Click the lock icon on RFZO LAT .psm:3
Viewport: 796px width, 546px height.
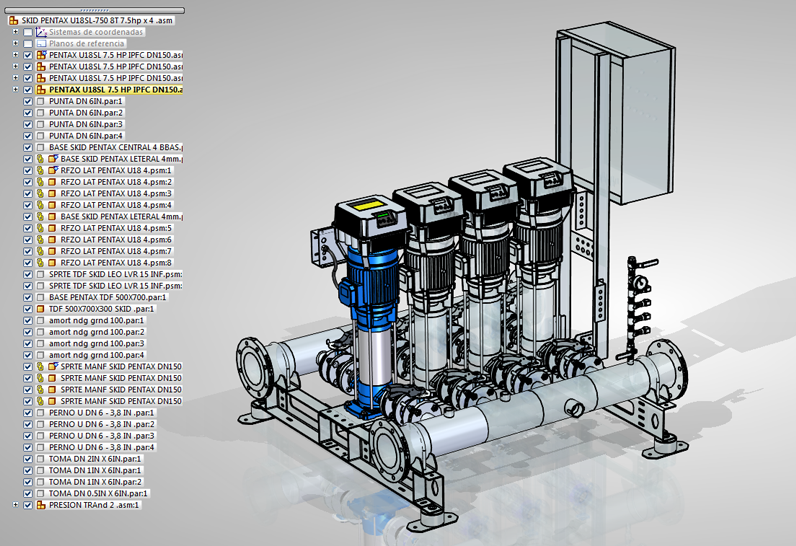pos(41,193)
